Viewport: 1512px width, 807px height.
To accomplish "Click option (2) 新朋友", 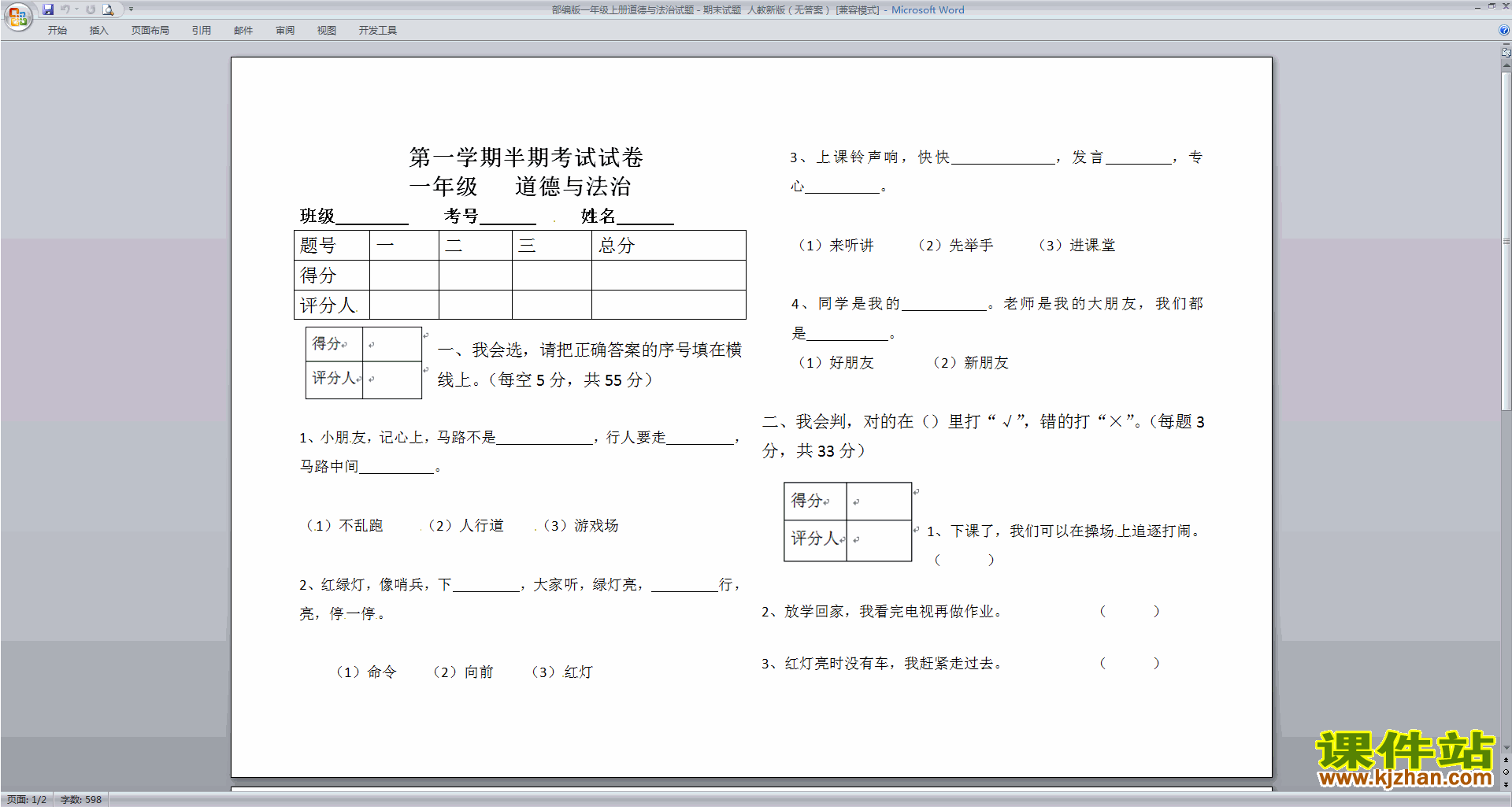I will coord(970,363).
